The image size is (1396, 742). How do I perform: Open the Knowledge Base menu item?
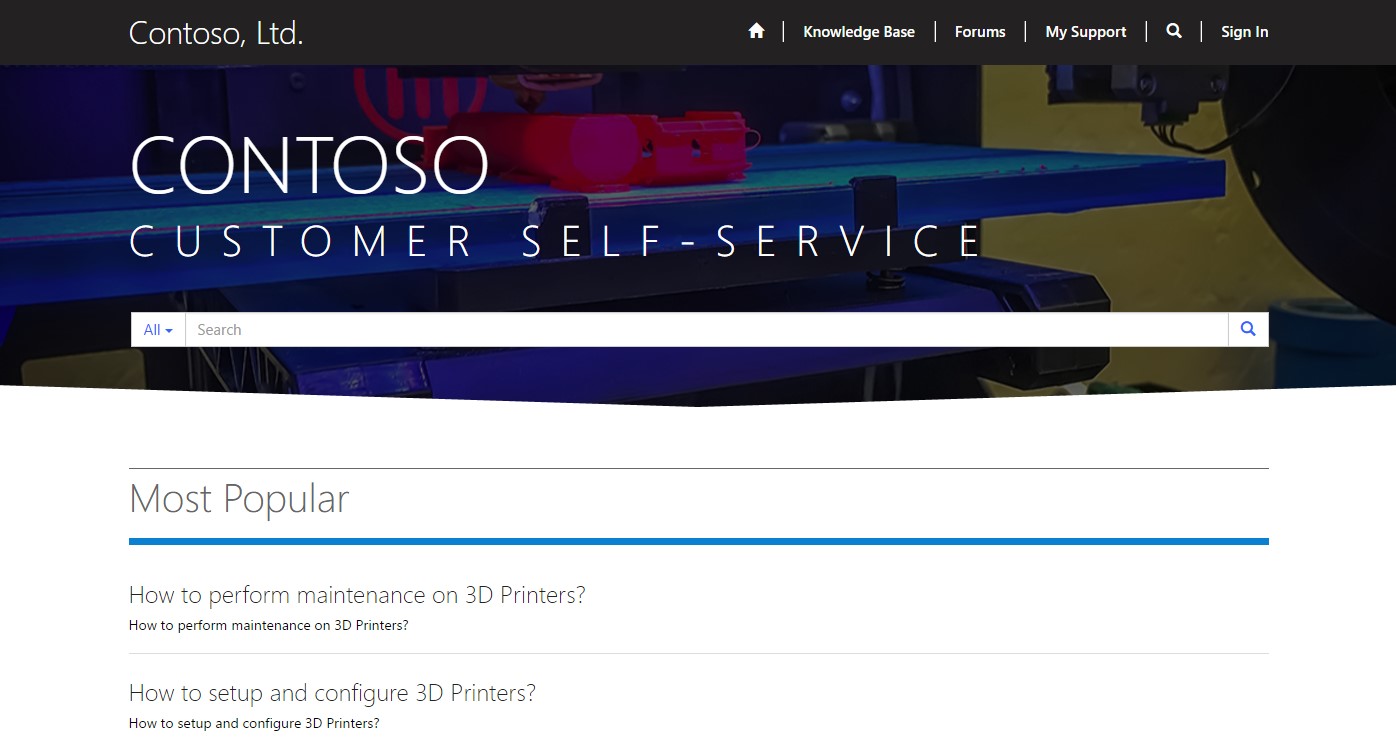pyautogui.click(x=858, y=32)
